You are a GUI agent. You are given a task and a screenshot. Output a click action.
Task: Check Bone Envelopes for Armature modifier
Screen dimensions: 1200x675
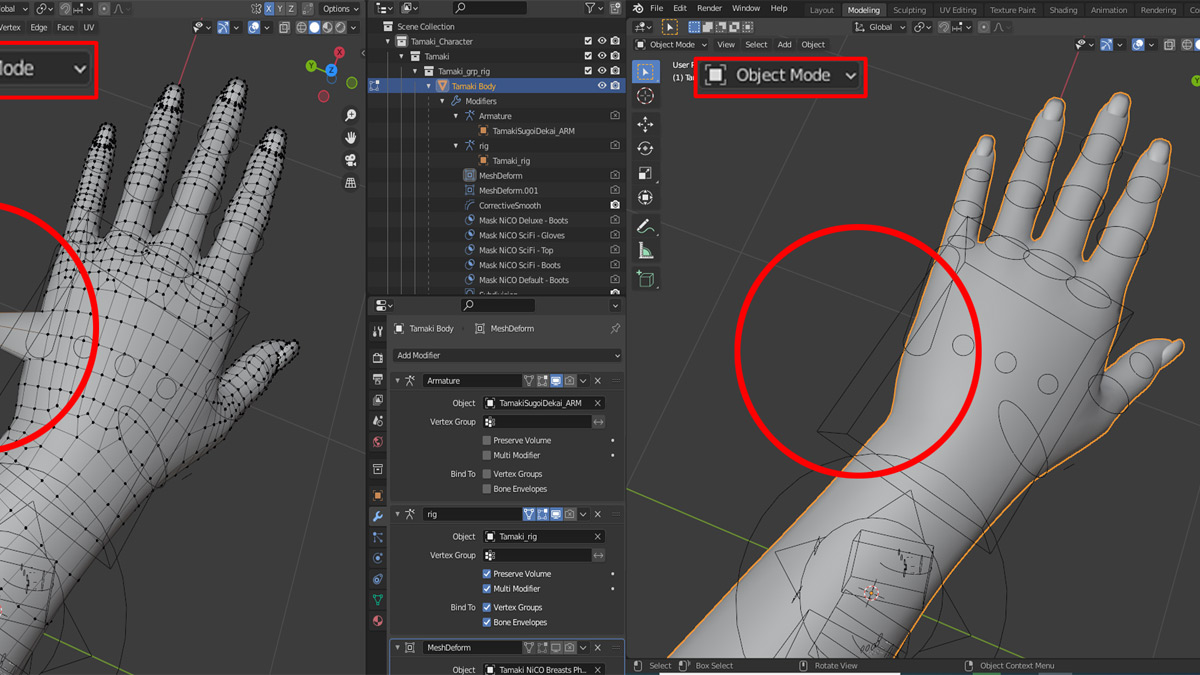[487, 489]
